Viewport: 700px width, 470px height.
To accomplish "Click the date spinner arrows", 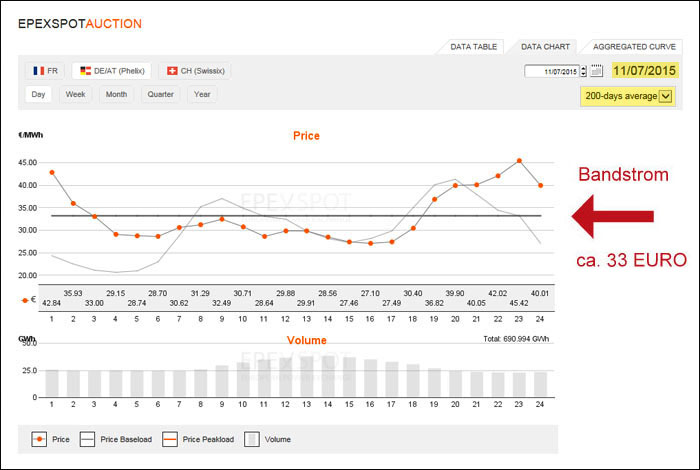I will coord(583,71).
